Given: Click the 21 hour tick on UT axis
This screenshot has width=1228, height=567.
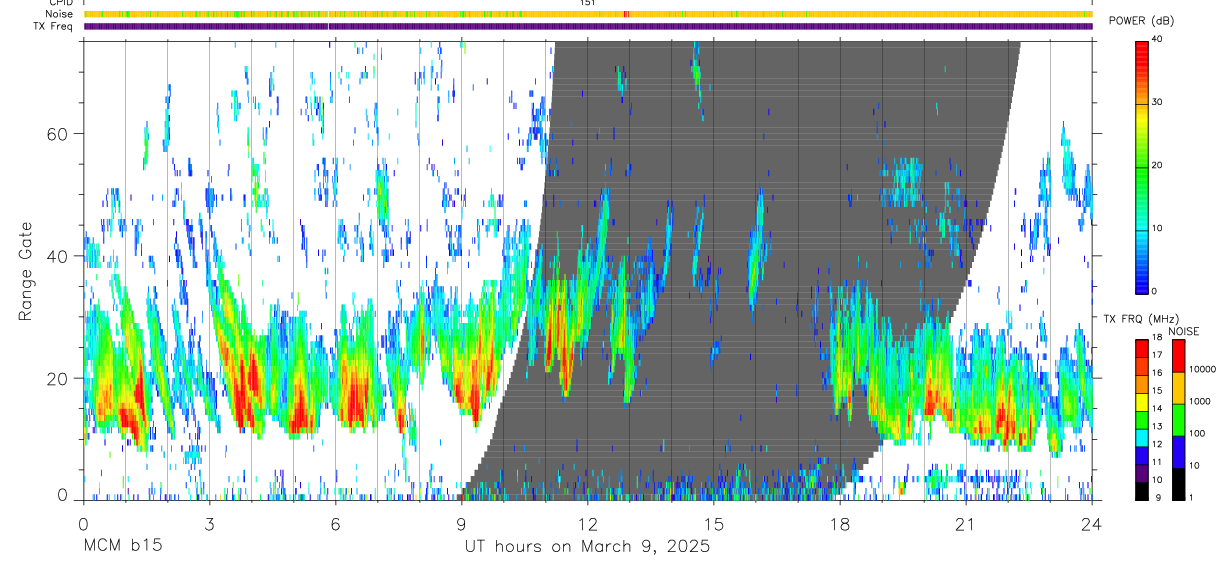Looking at the screenshot, I should pos(966,523).
